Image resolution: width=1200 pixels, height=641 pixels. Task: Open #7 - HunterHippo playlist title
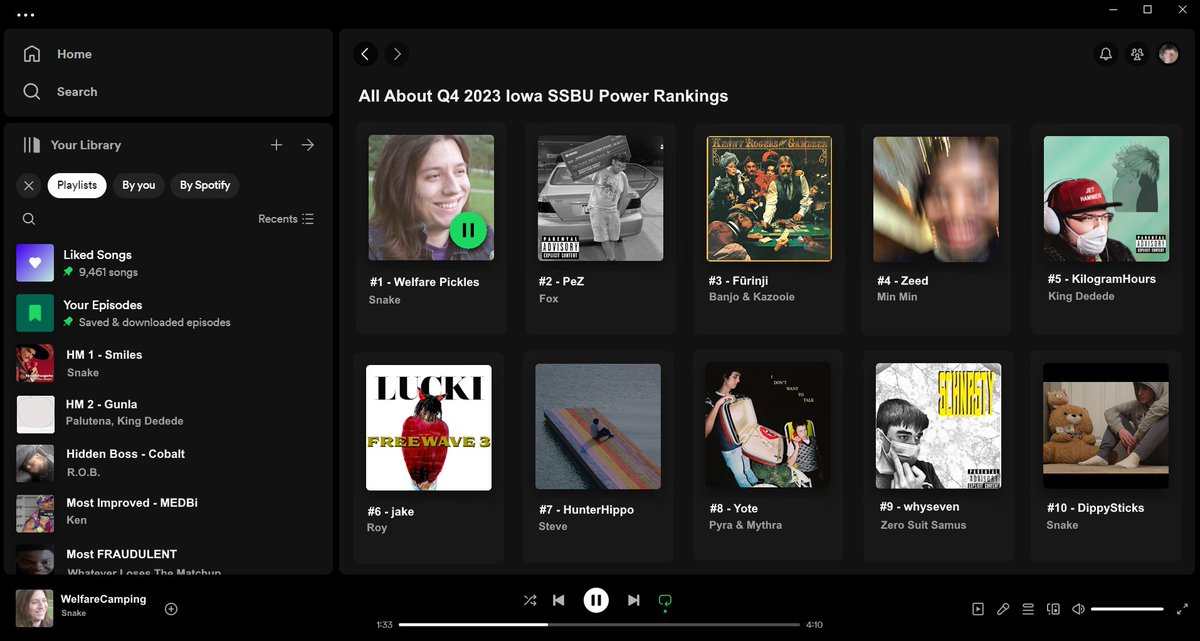coord(587,510)
